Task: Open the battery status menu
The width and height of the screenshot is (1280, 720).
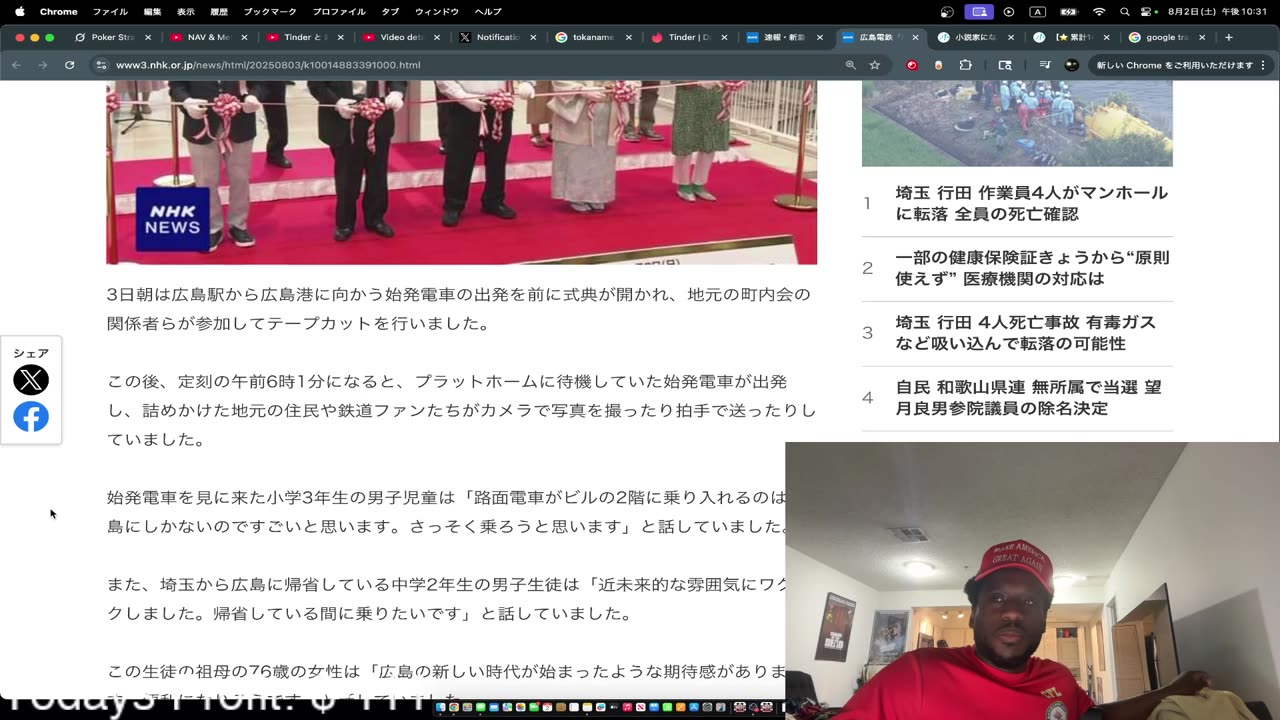Action: pos(1068,12)
